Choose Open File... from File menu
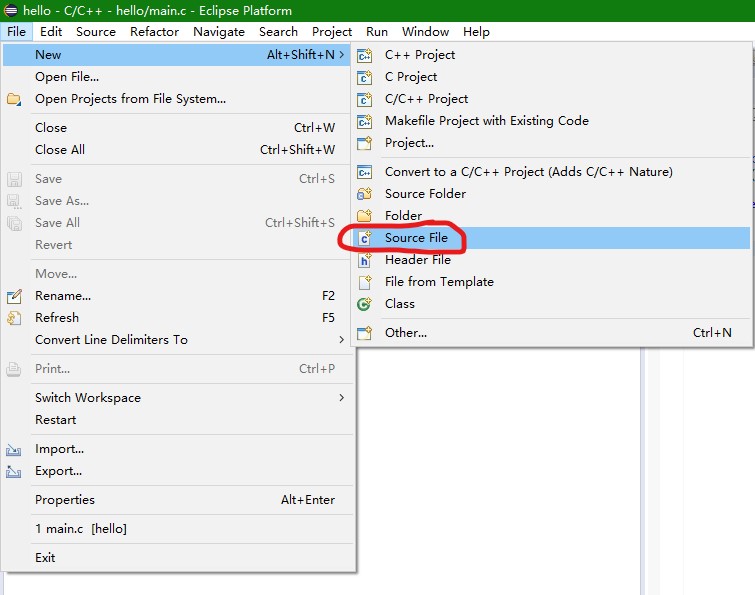Viewport: 755px width, 595px height. coord(178,77)
